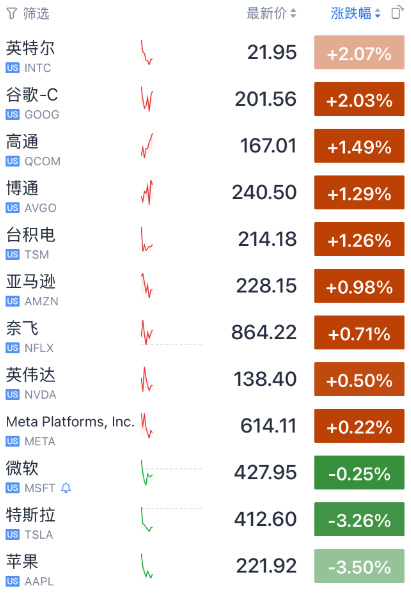
Task: Click the US market badge next to AAPL
Action: 13,581
